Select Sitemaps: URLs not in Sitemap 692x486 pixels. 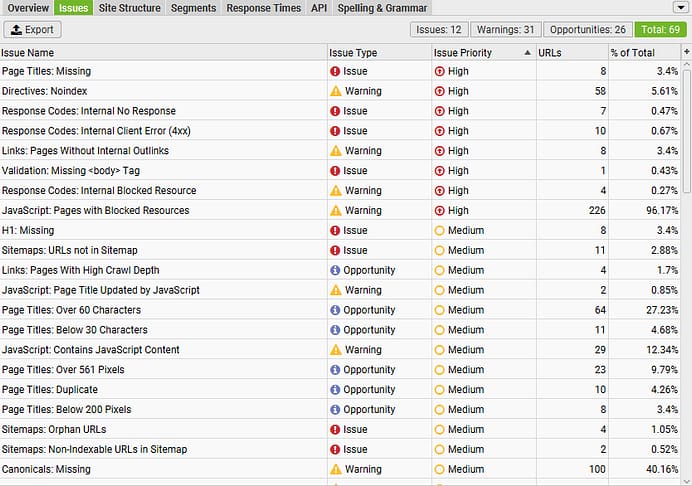(340, 250)
